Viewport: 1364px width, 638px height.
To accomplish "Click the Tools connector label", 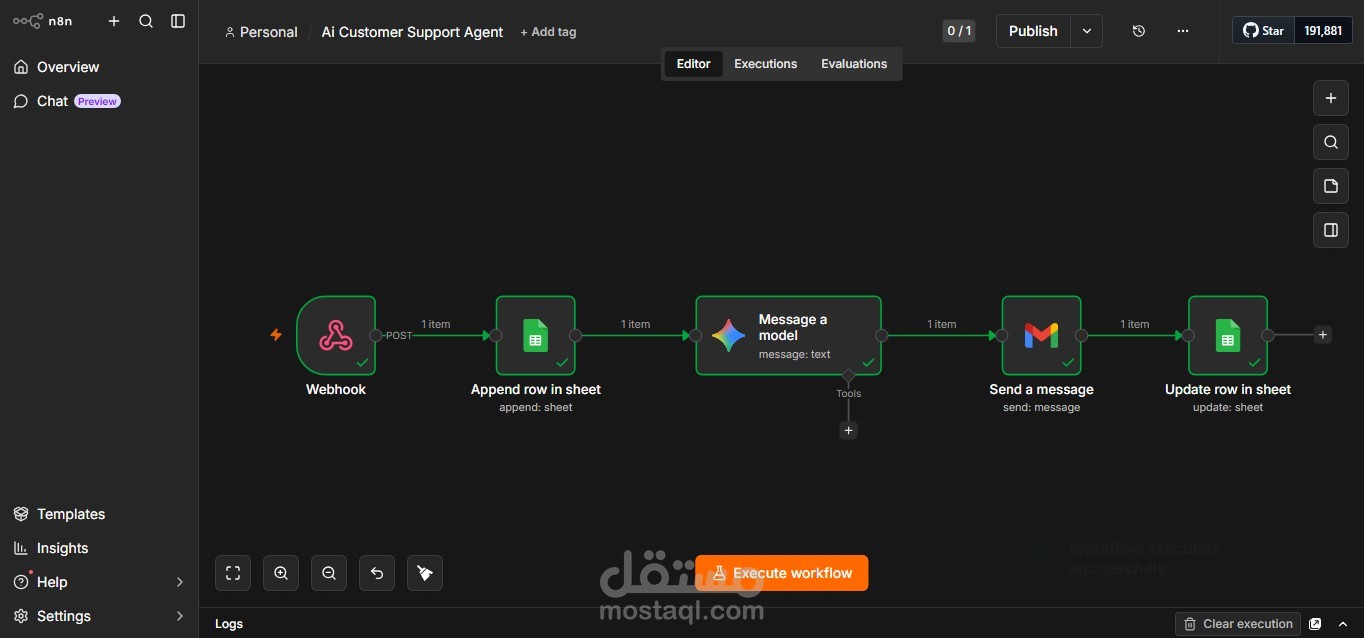I will (848, 393).
